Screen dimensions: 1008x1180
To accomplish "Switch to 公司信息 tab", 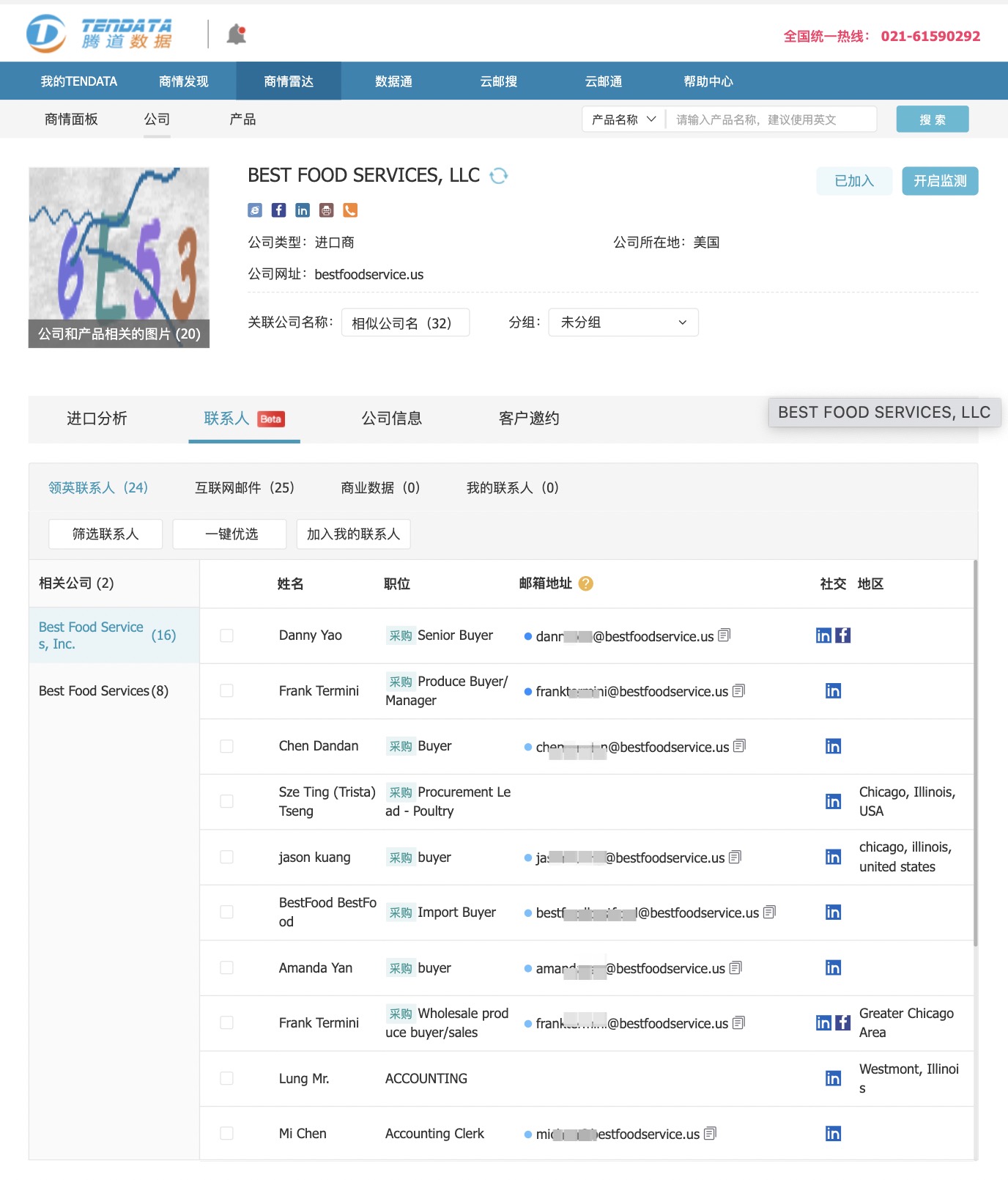I will coord(392,418).
